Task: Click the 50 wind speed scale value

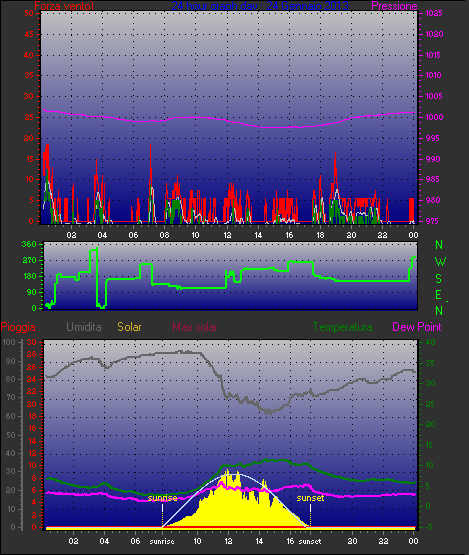Action: [x=29, y=13]
